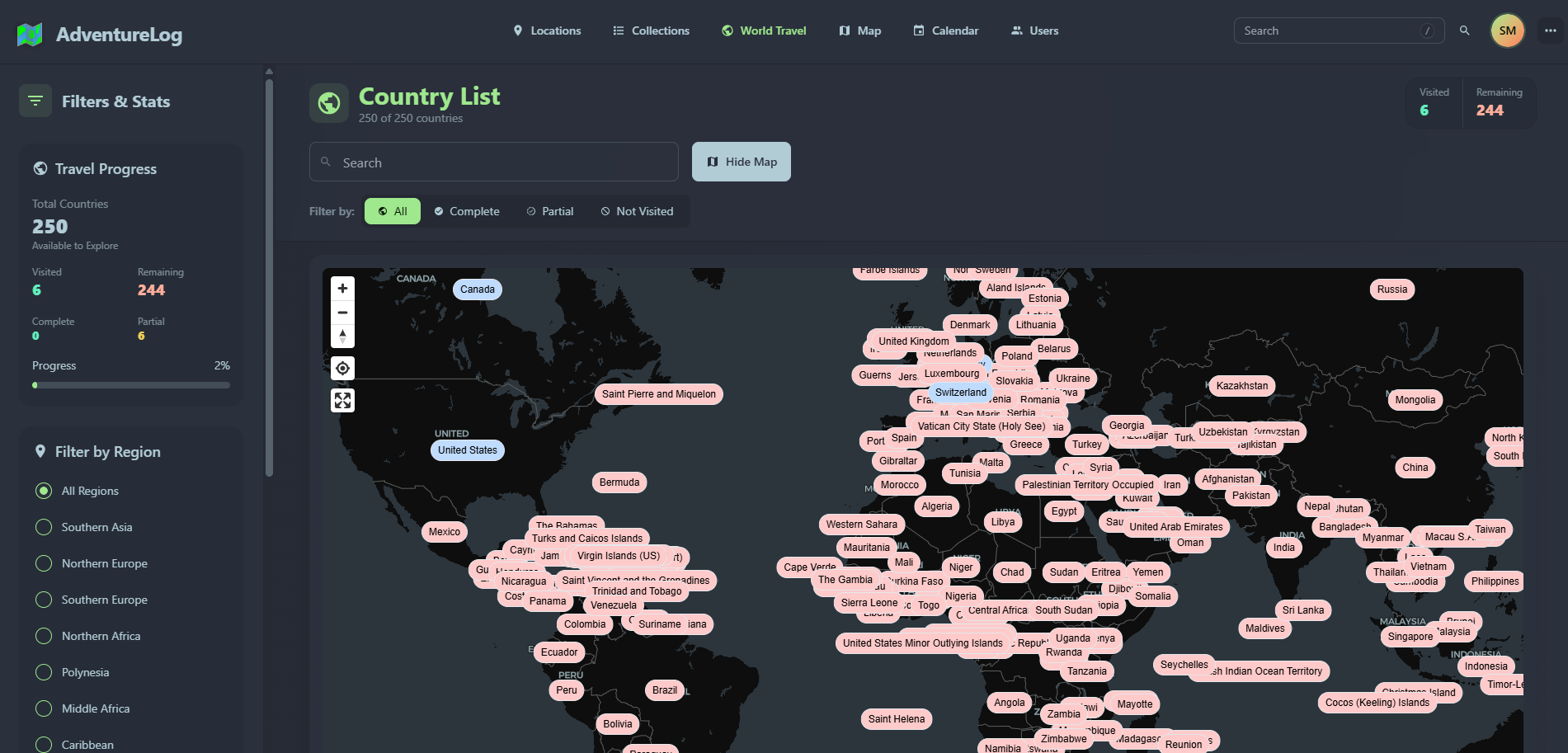Zoom out on the map
This screenshot has width=1568, height=753.
[342, 313]
